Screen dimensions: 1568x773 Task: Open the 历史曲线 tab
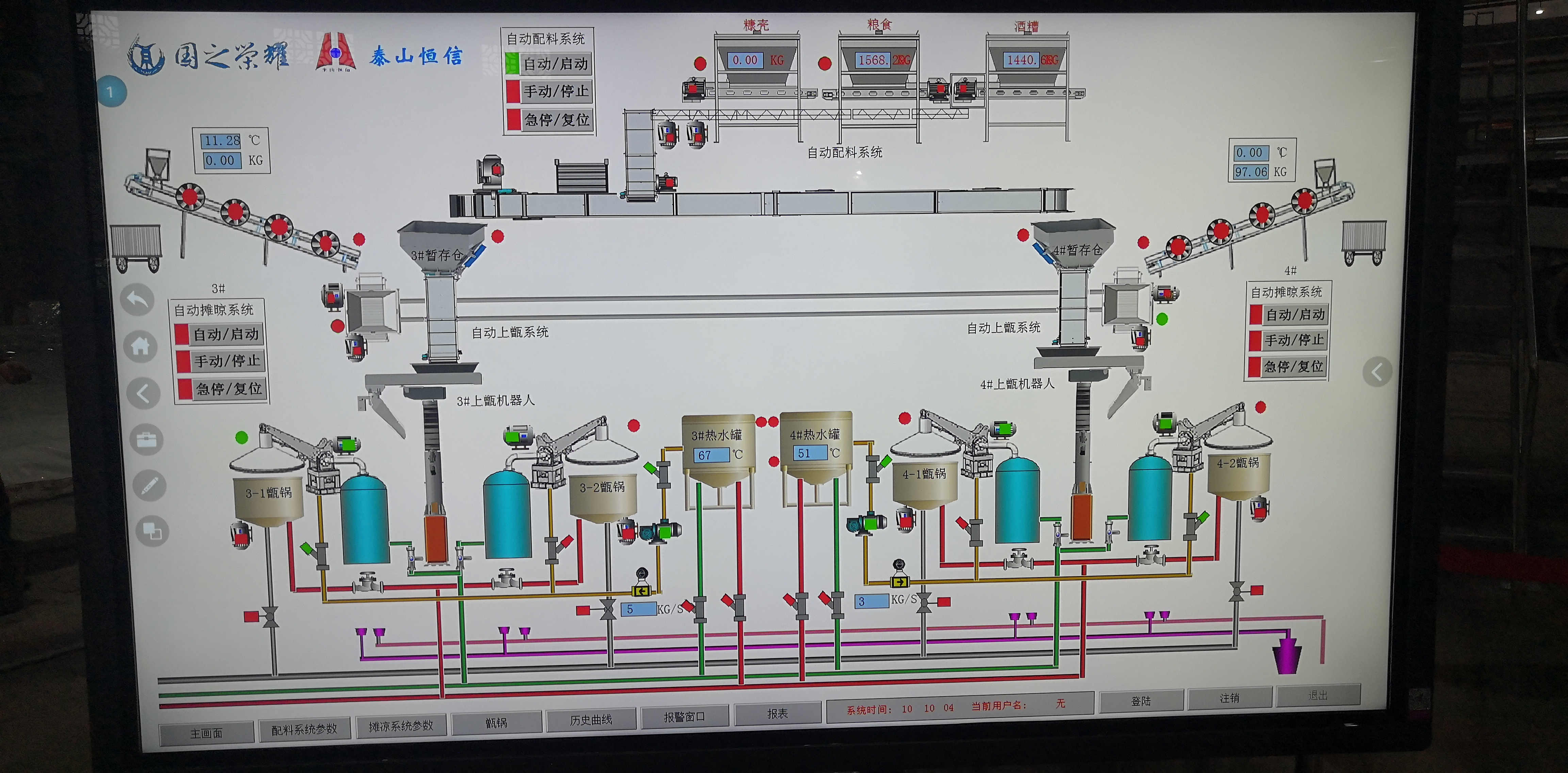590,720
